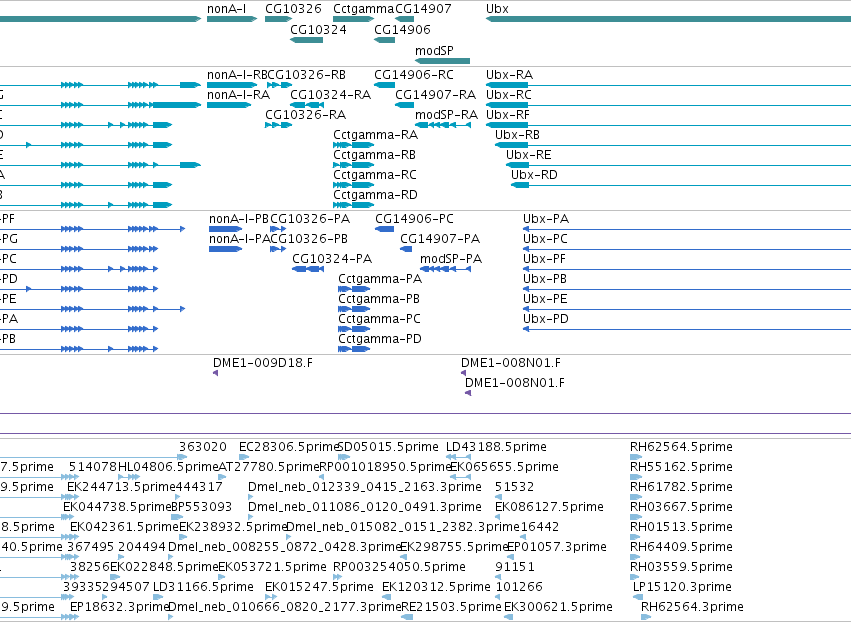The width and height of the screenshot is (851, 622).
Task: Select EST SD05015.5prime
Action: tap(388, 447)
